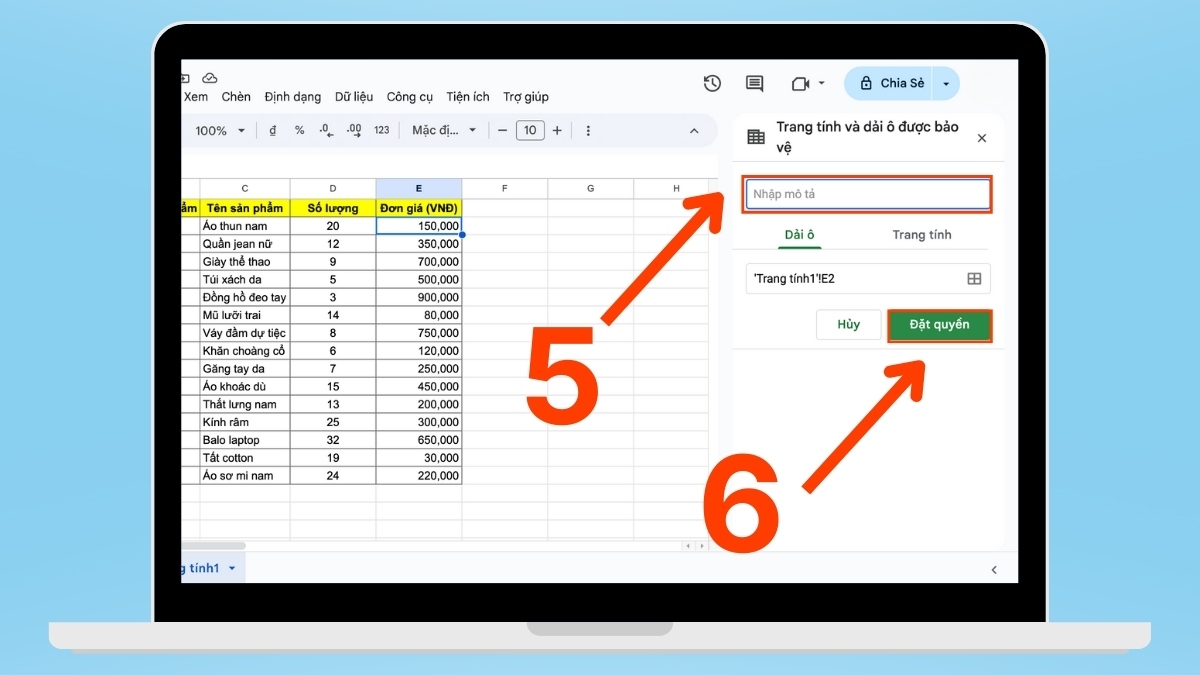The image size is (1200, 675).
Task: Open the share options dropdown arrow
Action: point(947,84)
